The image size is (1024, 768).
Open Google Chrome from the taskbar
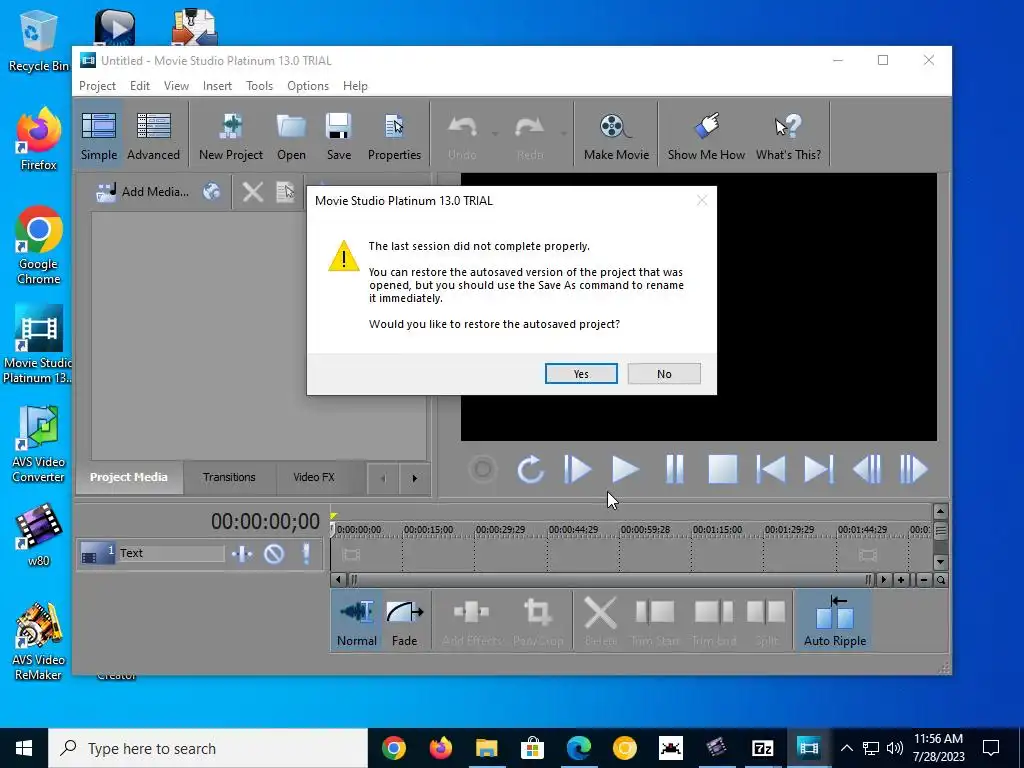393,748
